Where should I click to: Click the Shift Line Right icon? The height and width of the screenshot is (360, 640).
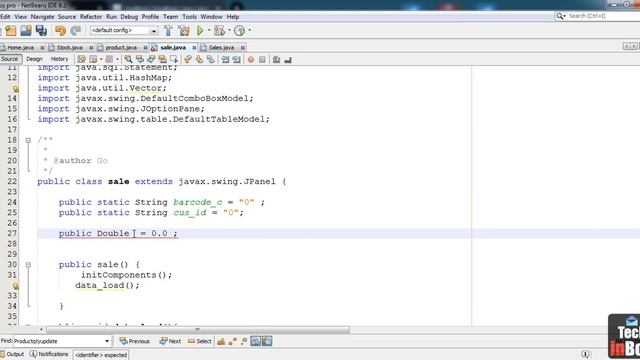click(x=237, y=60)
